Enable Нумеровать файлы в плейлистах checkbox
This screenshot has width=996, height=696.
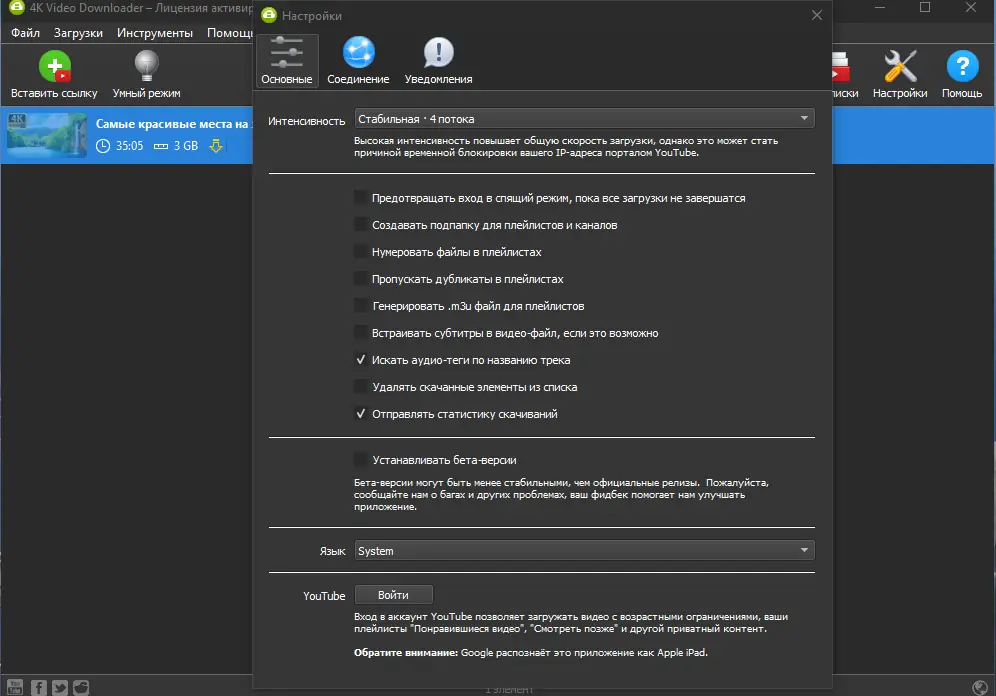point(361,252)
